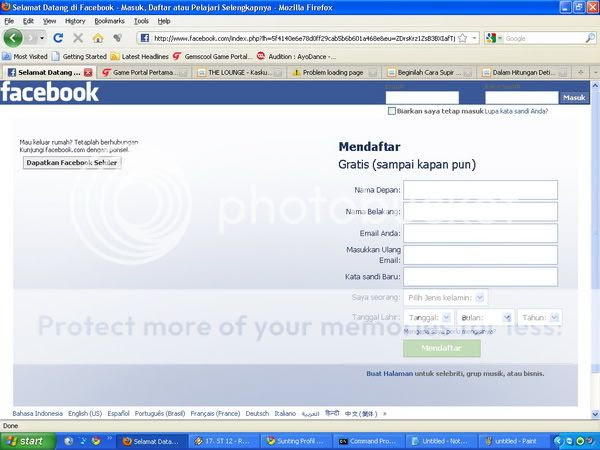Click the Masukkan Ulang Email field
The height and width of the screenshot is (450, 600).
point(480,255)
